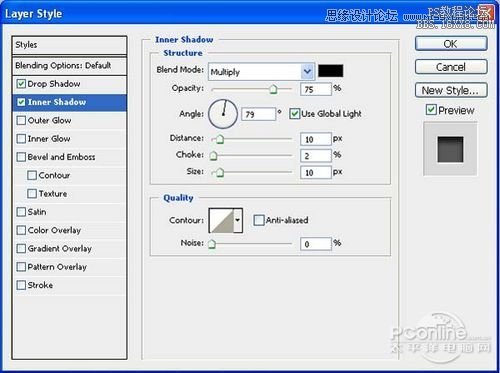Uncheck the Drop Shadow checkbox
Screen dimensions: 500x373
21,83
